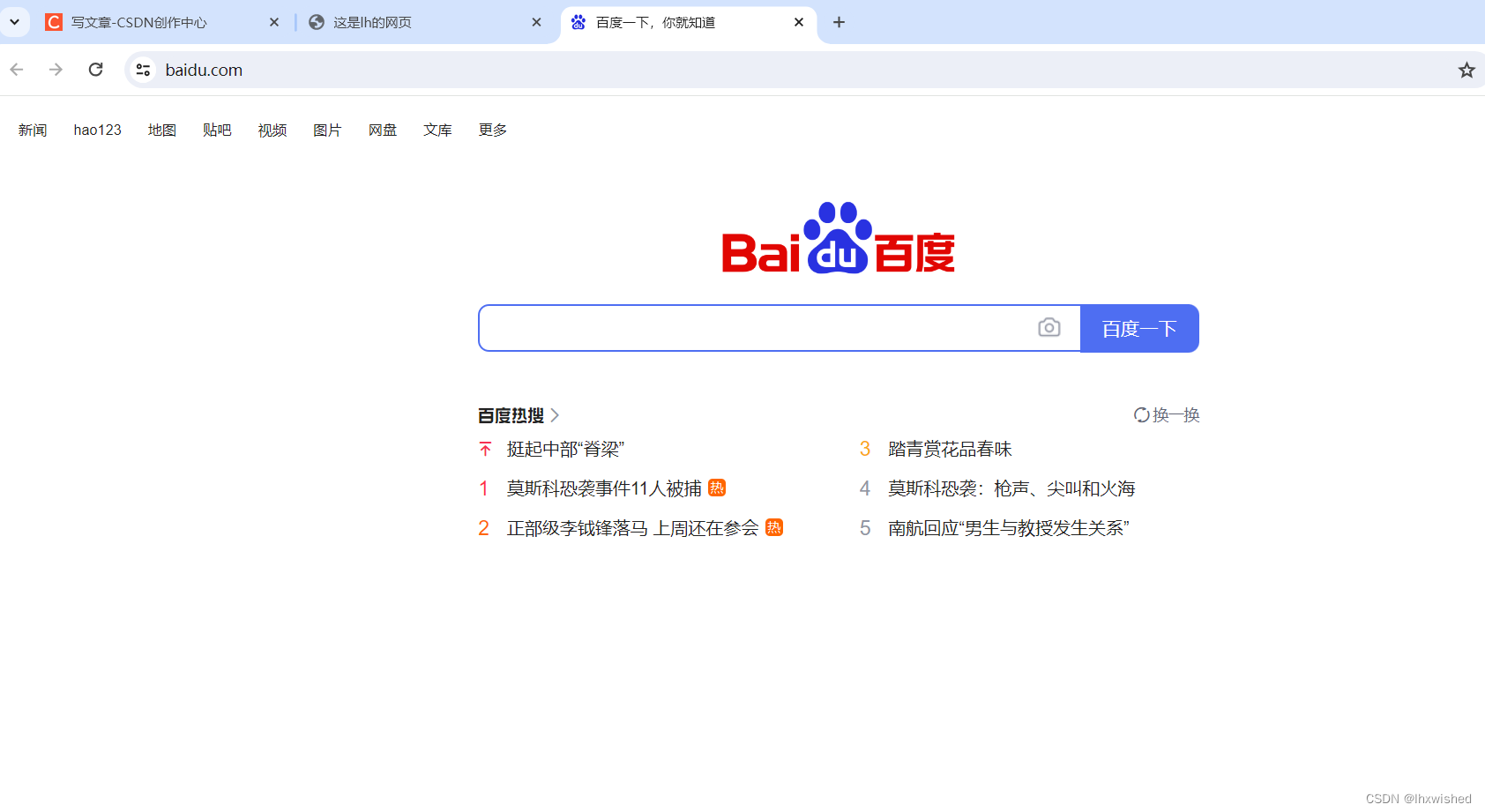This screenshot has height=812, width=1485.
Task: Open the 图片 link
Action: coord(327,130)
